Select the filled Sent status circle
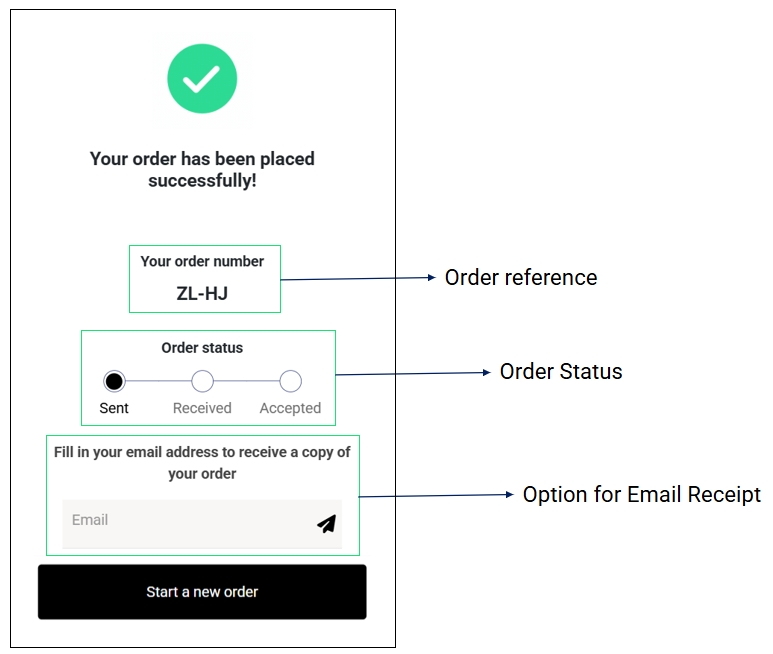The height and width of the screenshot is (654, 773). click(114, 381)
